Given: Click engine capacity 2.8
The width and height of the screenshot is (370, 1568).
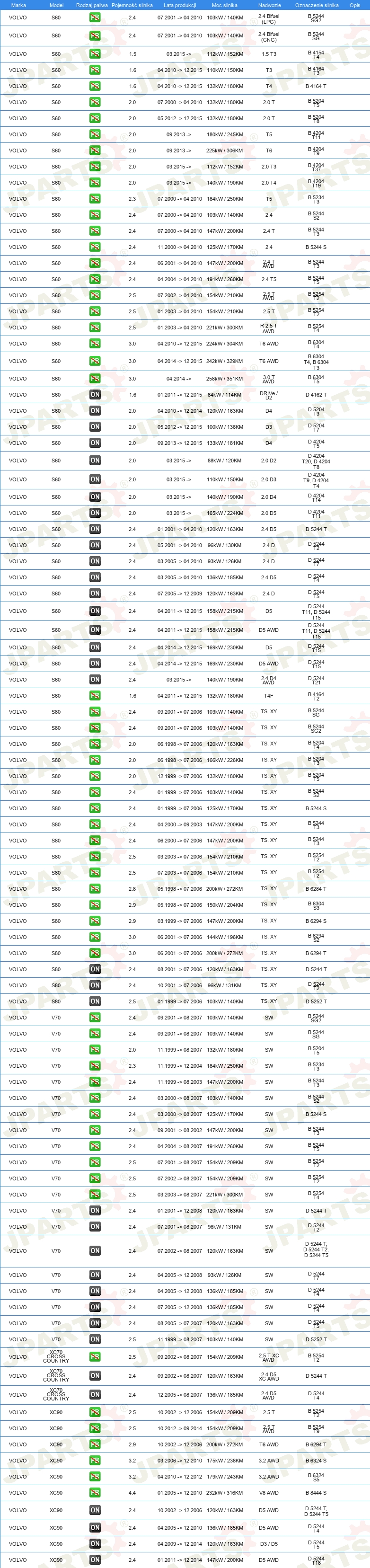Looking at the screenshot, I should pyautogui.click(x=132, y=889).
